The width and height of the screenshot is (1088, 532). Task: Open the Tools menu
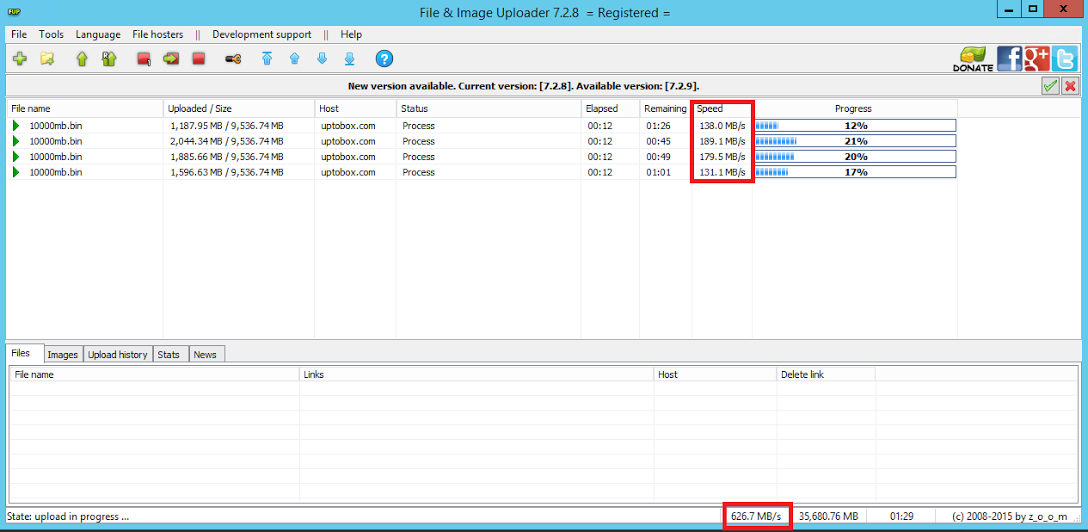51,34
